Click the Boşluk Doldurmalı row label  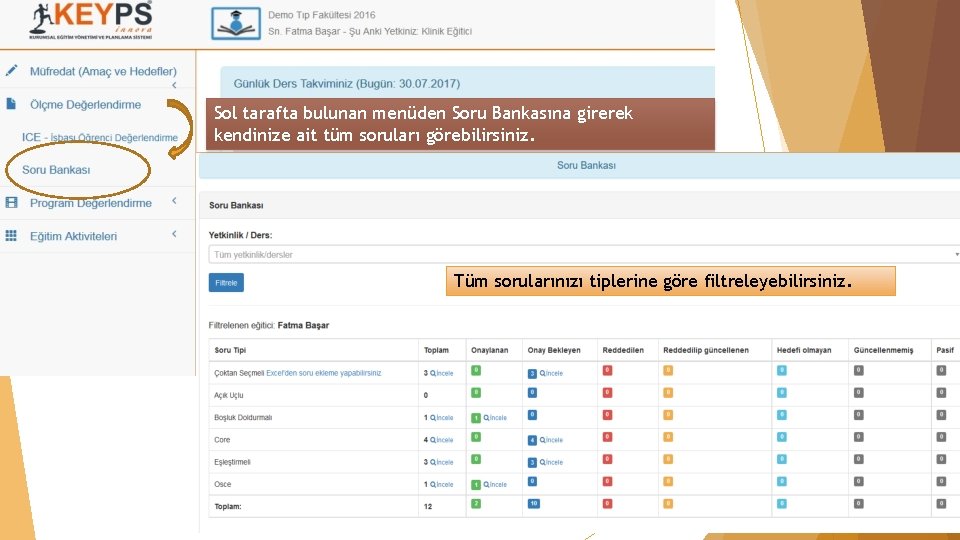(243, 418)
